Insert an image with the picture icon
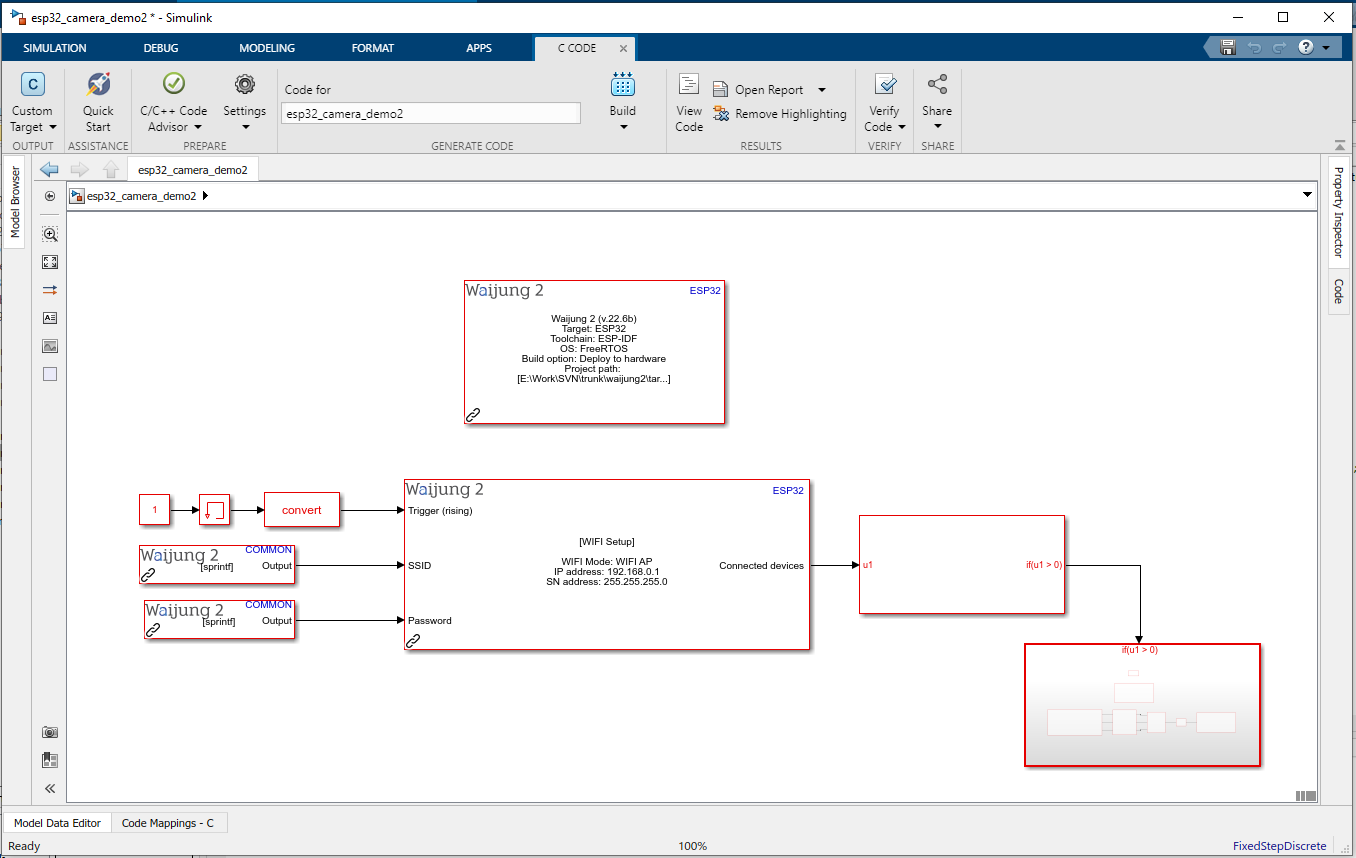The image size is (1356, 858). [x=50, y=346]
